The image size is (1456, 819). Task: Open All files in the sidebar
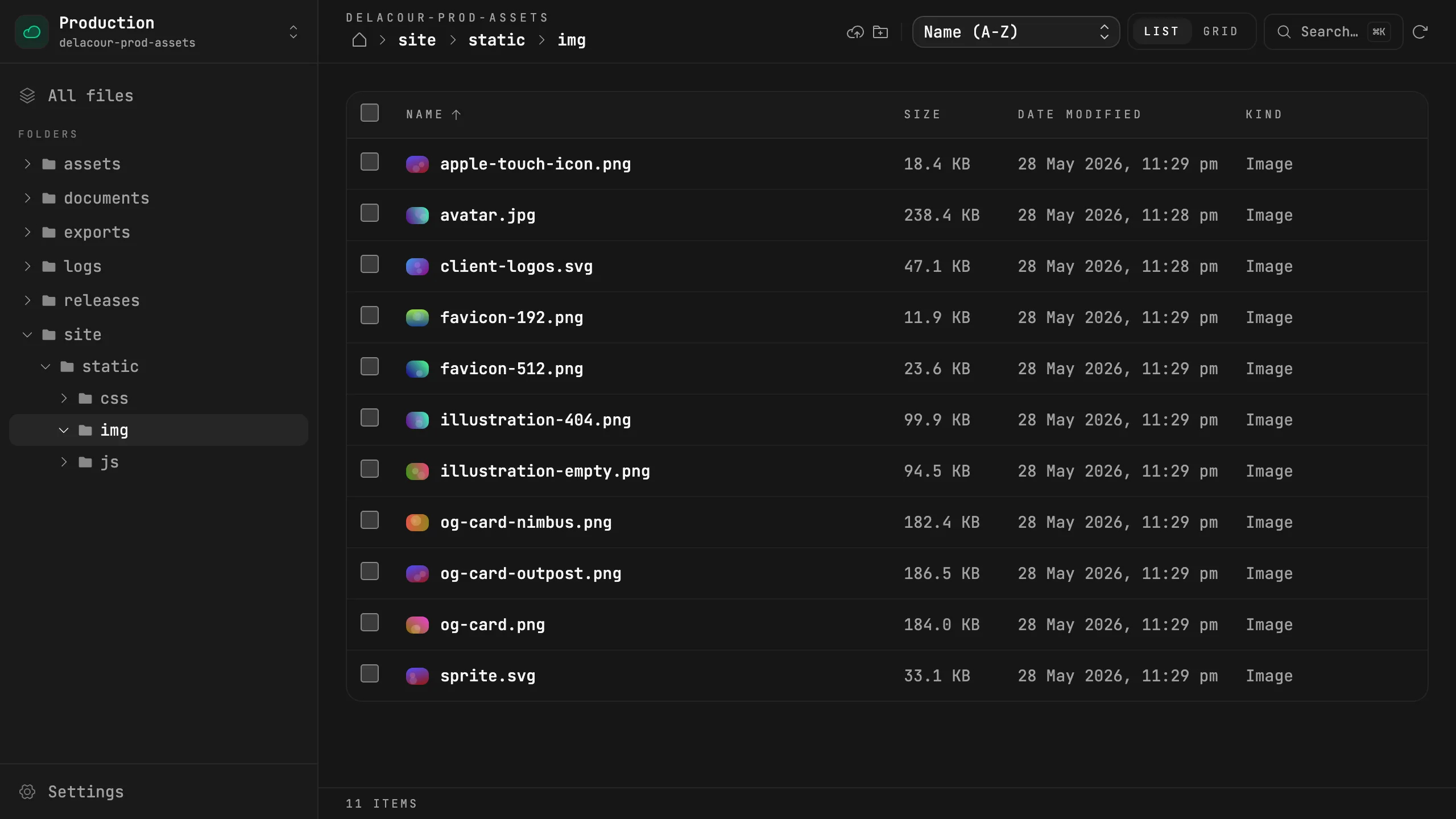coord(159,96)
